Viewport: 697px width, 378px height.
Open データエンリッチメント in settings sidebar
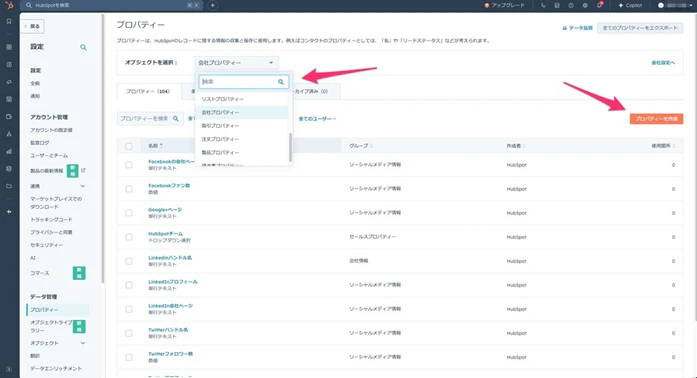[56, 368]
